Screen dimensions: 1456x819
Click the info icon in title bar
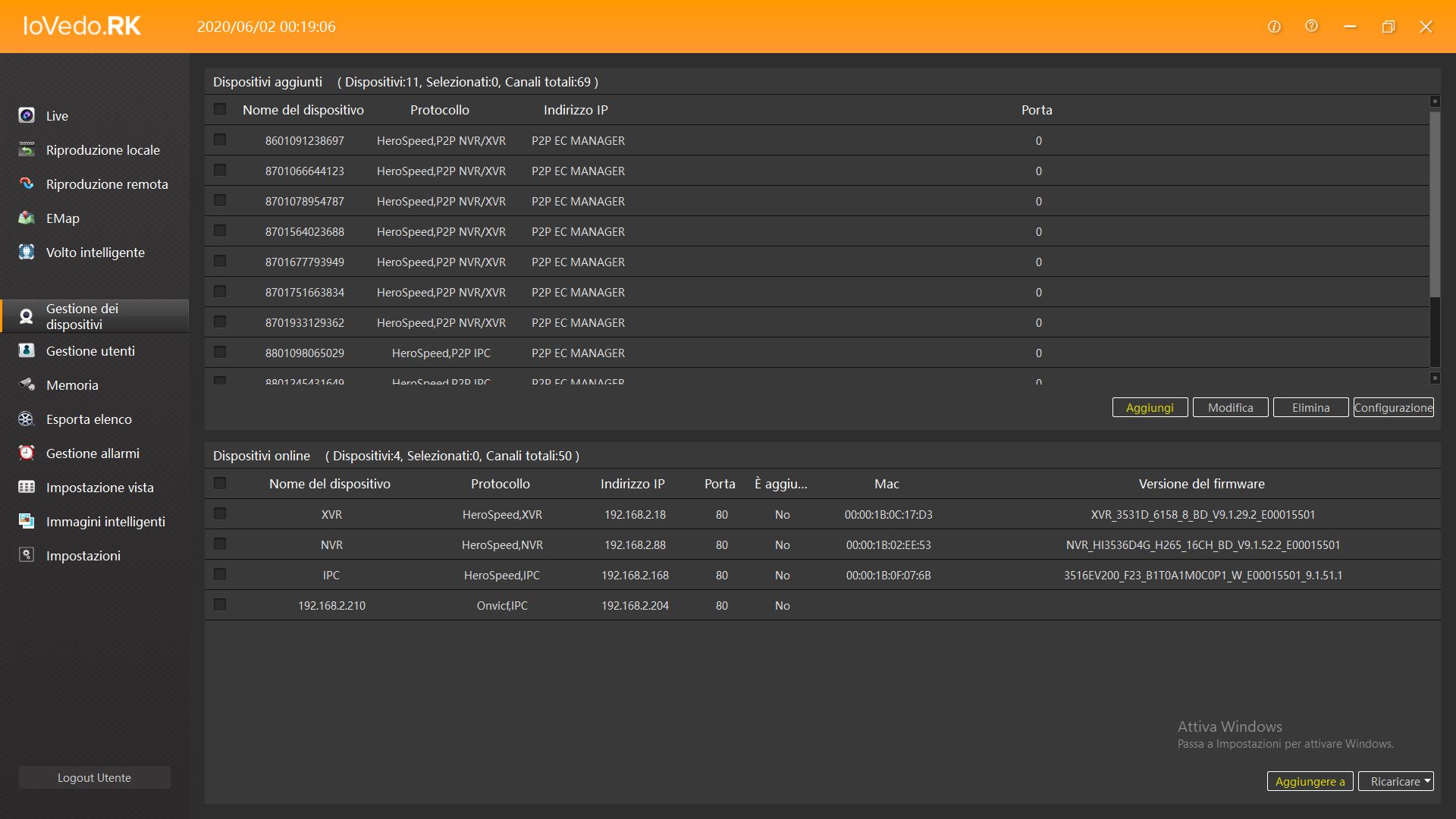pyautogui.click(x=1274, y=27)
